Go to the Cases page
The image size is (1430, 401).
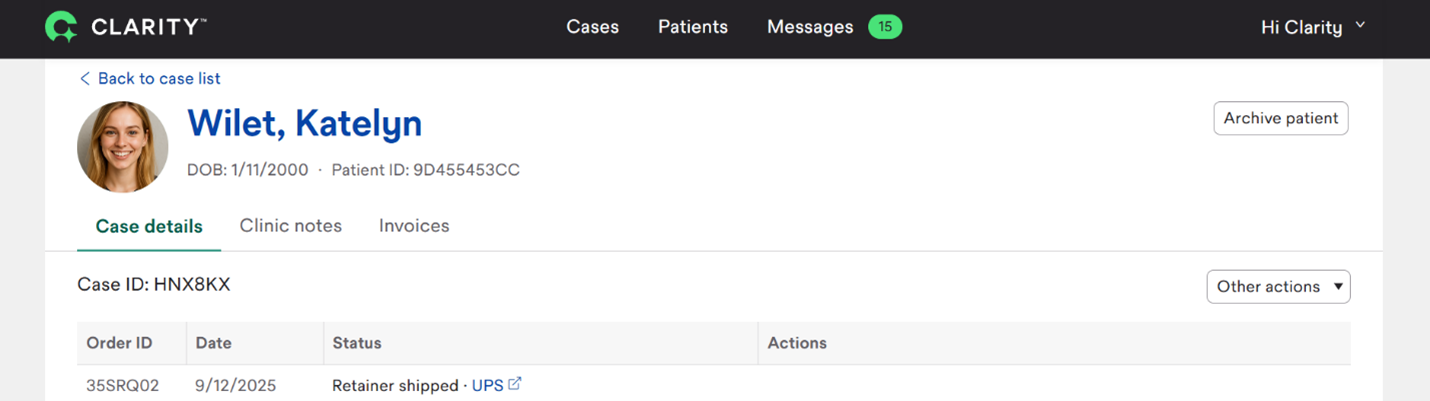pyautogui.click(x=592, y=27)
